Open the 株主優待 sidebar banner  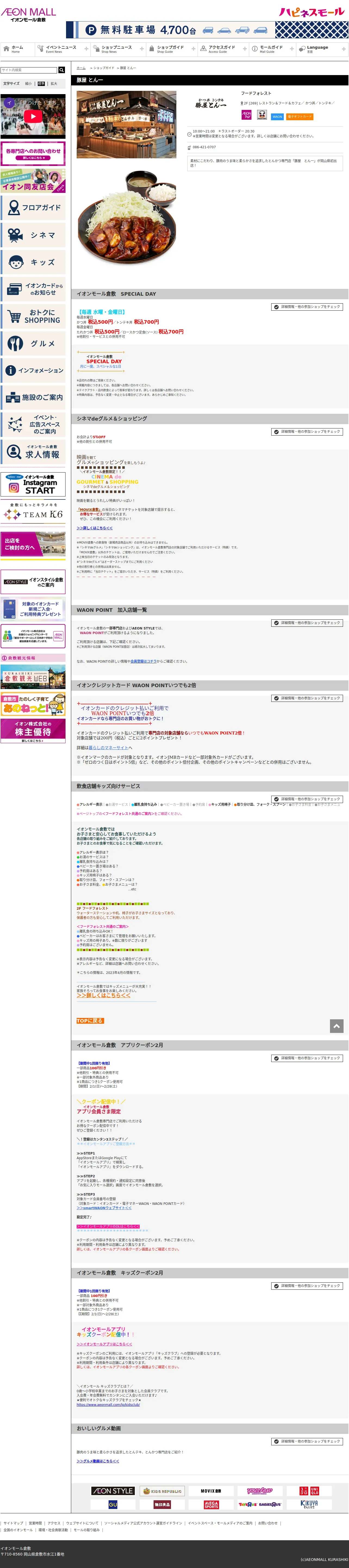(33, 731)
